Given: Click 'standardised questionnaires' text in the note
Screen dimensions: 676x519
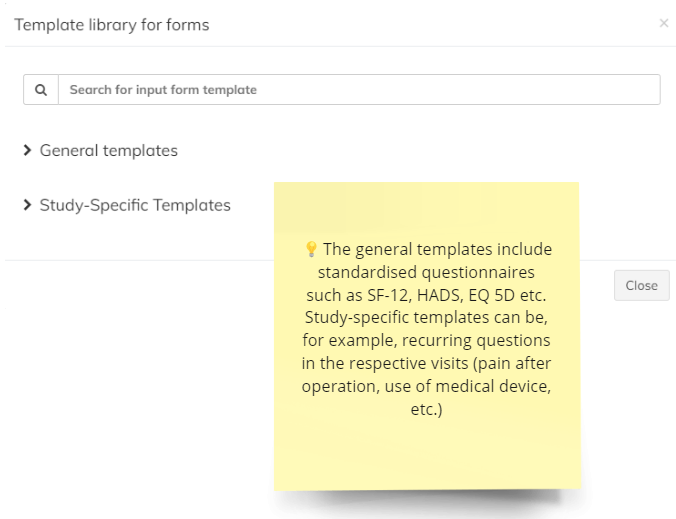Looking at the screenshot, I should click(428, 272).
